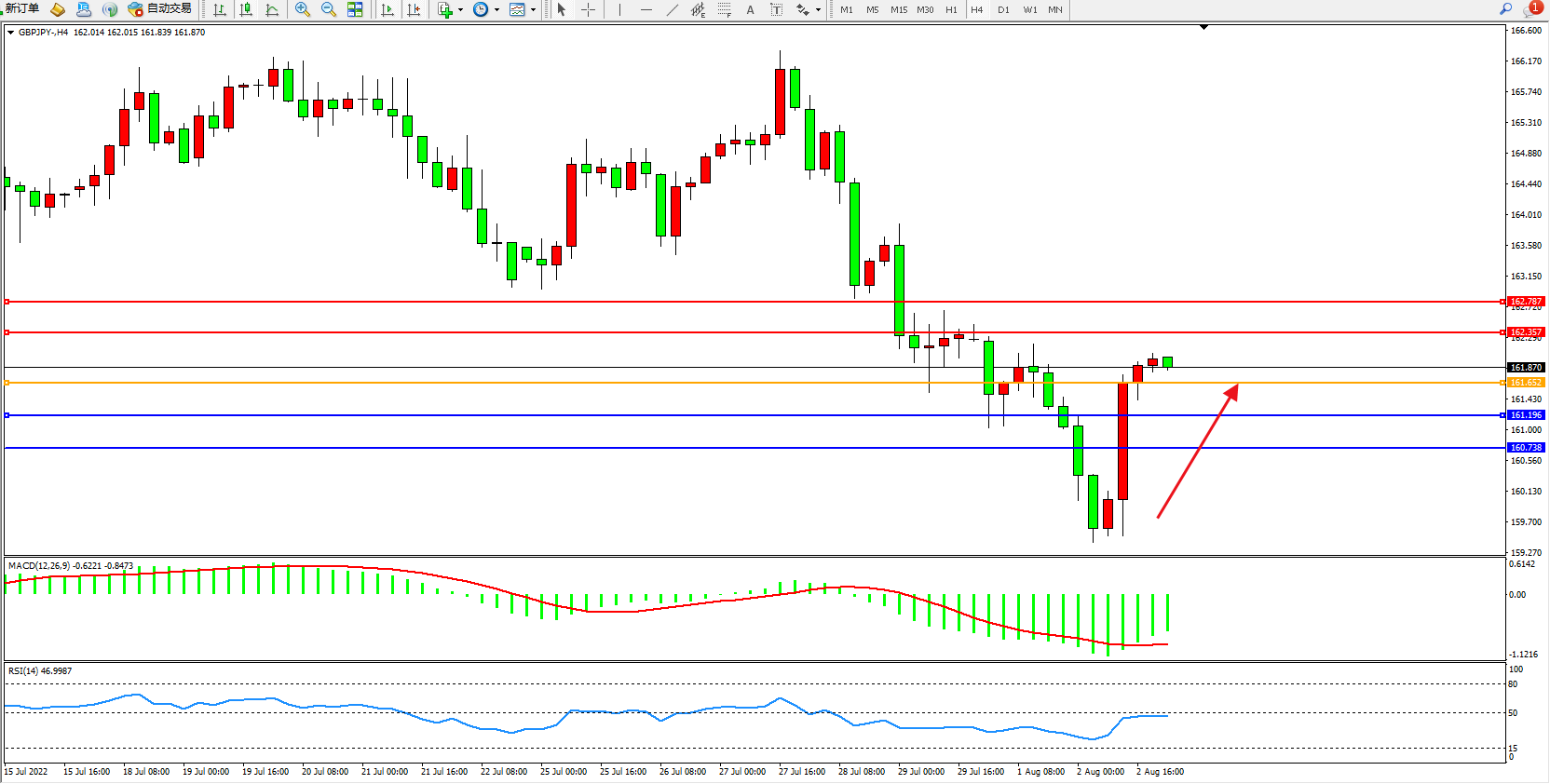Click the red arrow drawn on chart

point(1197,452)
